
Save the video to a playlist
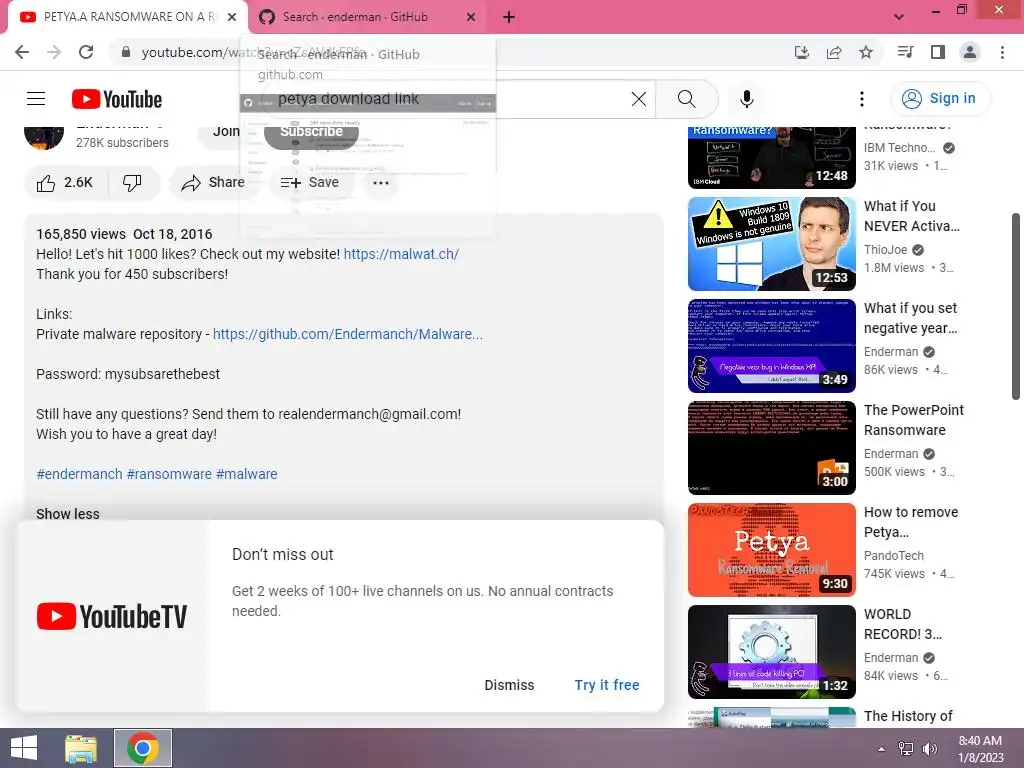[310, 183]
